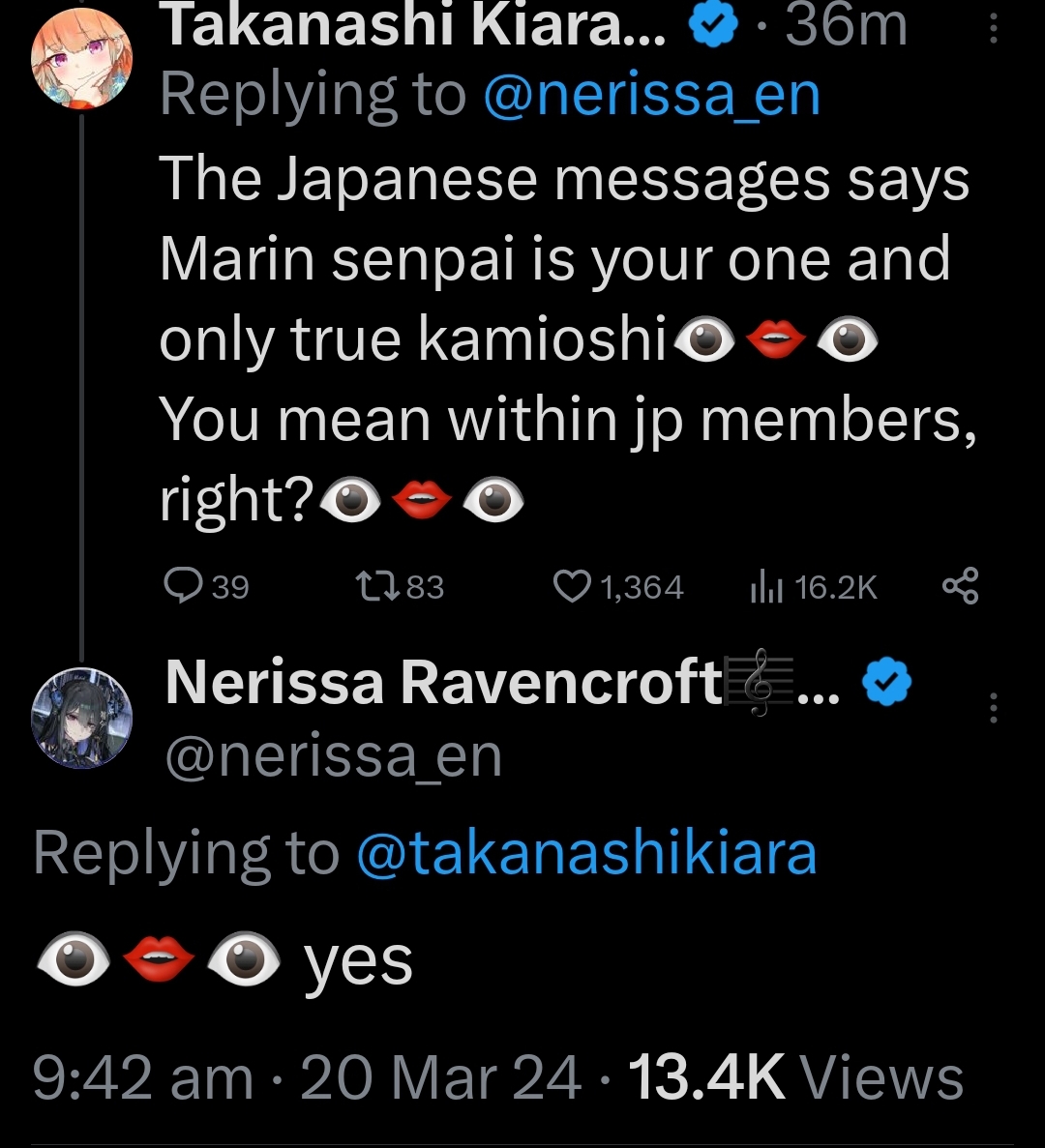The width and height of the screenshot is (1045, 1148).
Task: Tap the share icon on Kiara's tweet
Action: [x=960, y=586]
